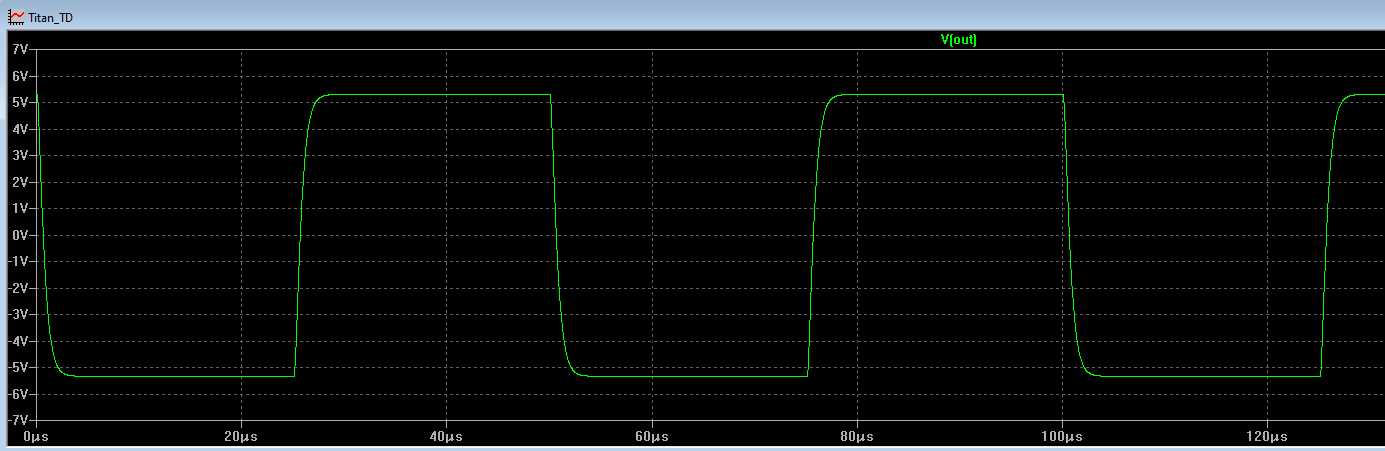Screen dimensions: 1385x451
Task: Click the -7V vertical axis label
Action: point(18,420)
